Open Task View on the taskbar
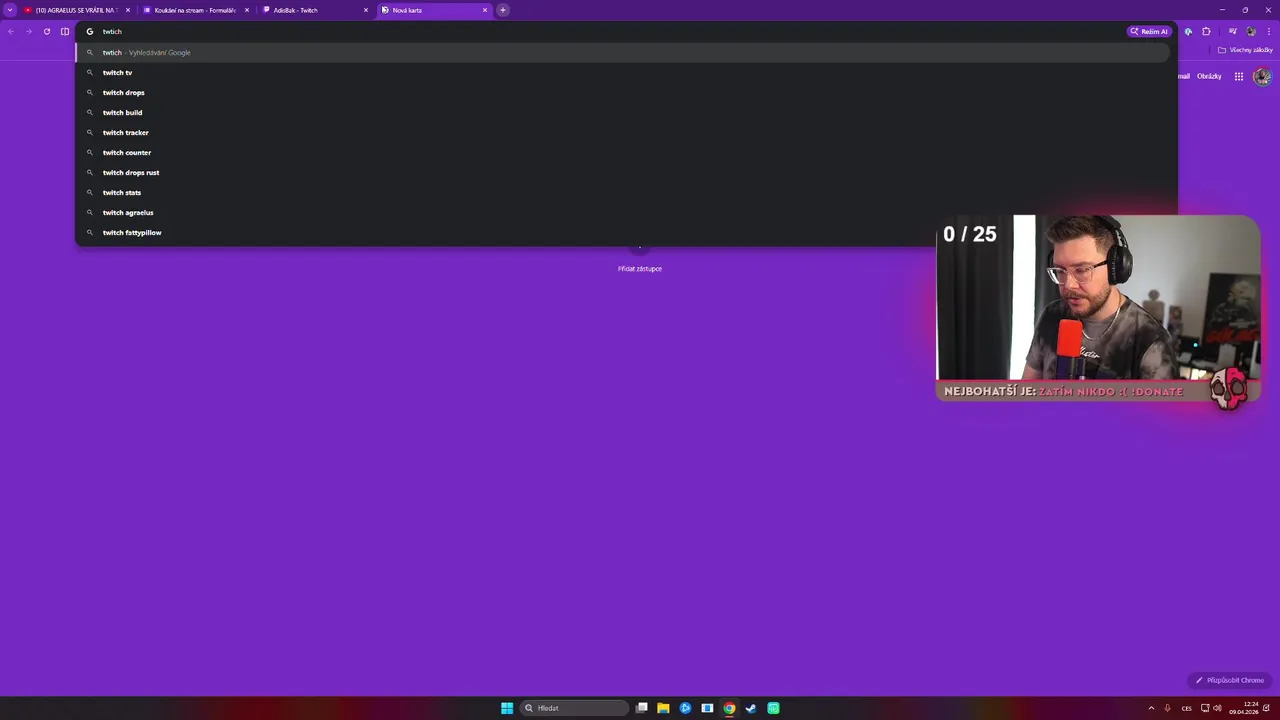Viewport: 1280px width, 720px height. point(642,708)
